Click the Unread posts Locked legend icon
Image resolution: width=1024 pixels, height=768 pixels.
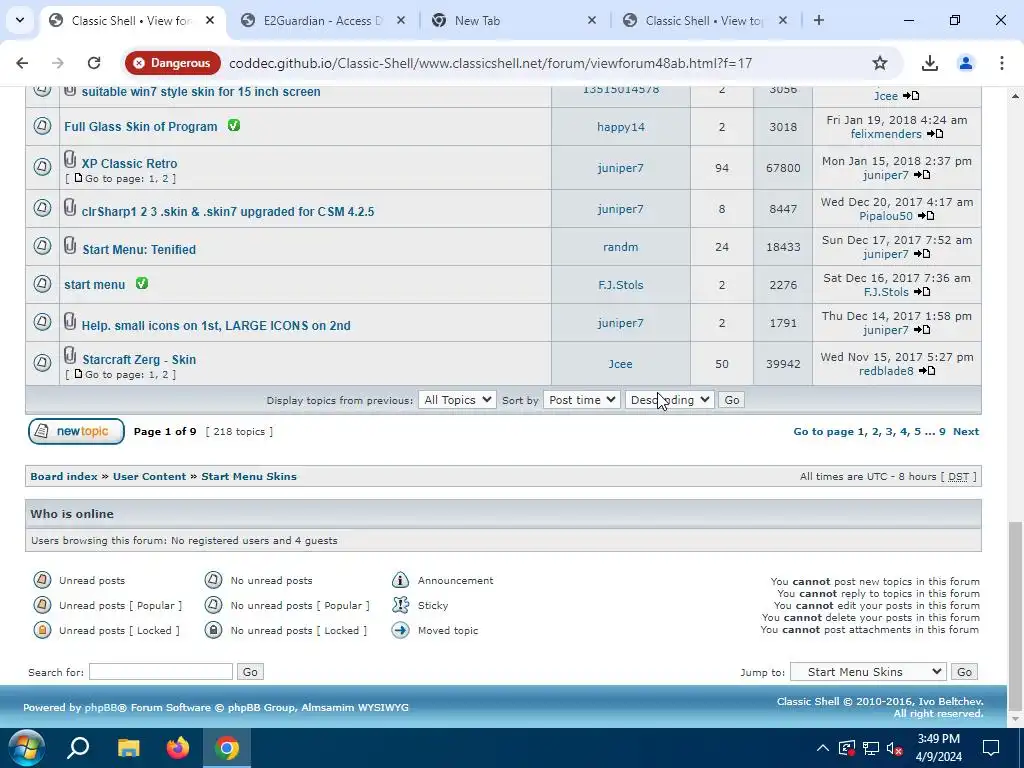pyautogui.click(x=42, y=630)
